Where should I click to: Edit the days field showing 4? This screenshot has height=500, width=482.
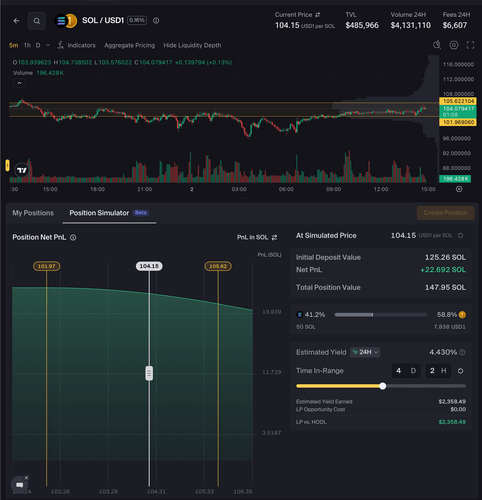click(x=405, y=371)
